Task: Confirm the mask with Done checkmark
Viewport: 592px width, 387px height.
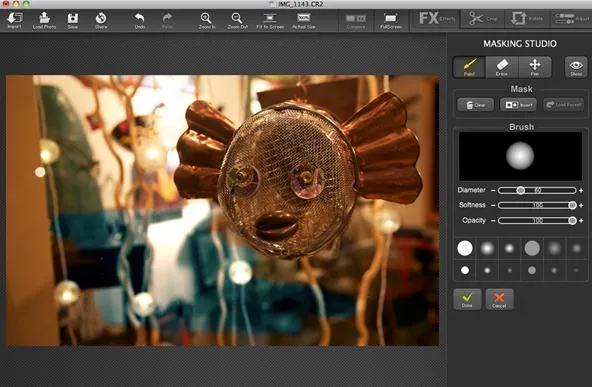Action: click(467, 299)
